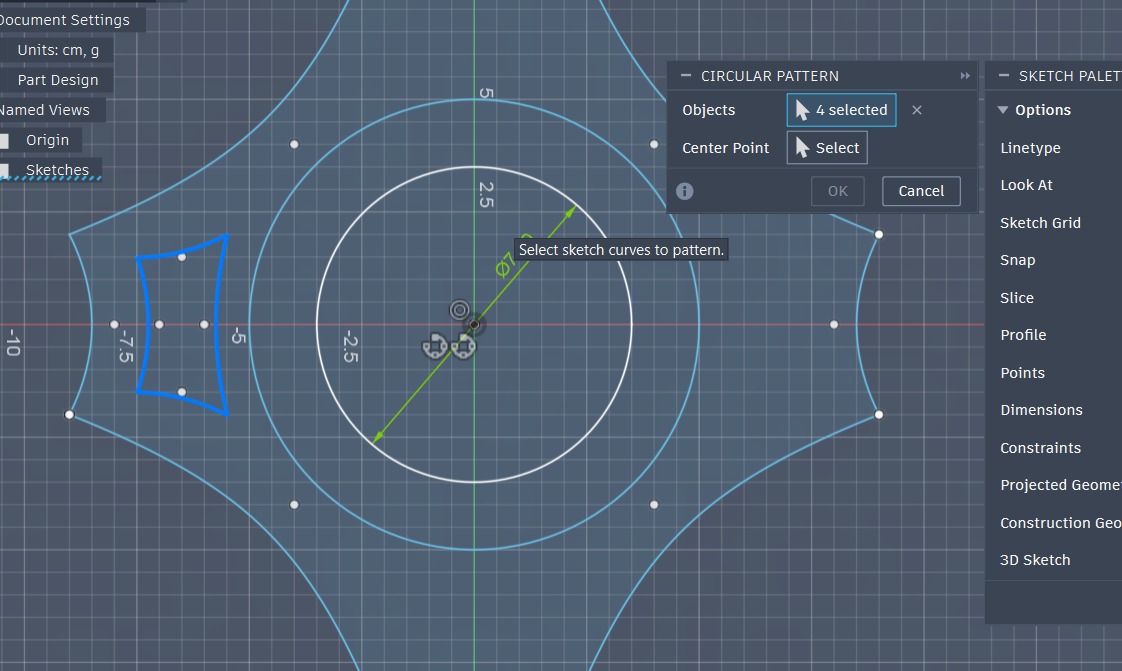Select the Origin tree item
This screenshot has height=671, width=1122.
[47, 140]
